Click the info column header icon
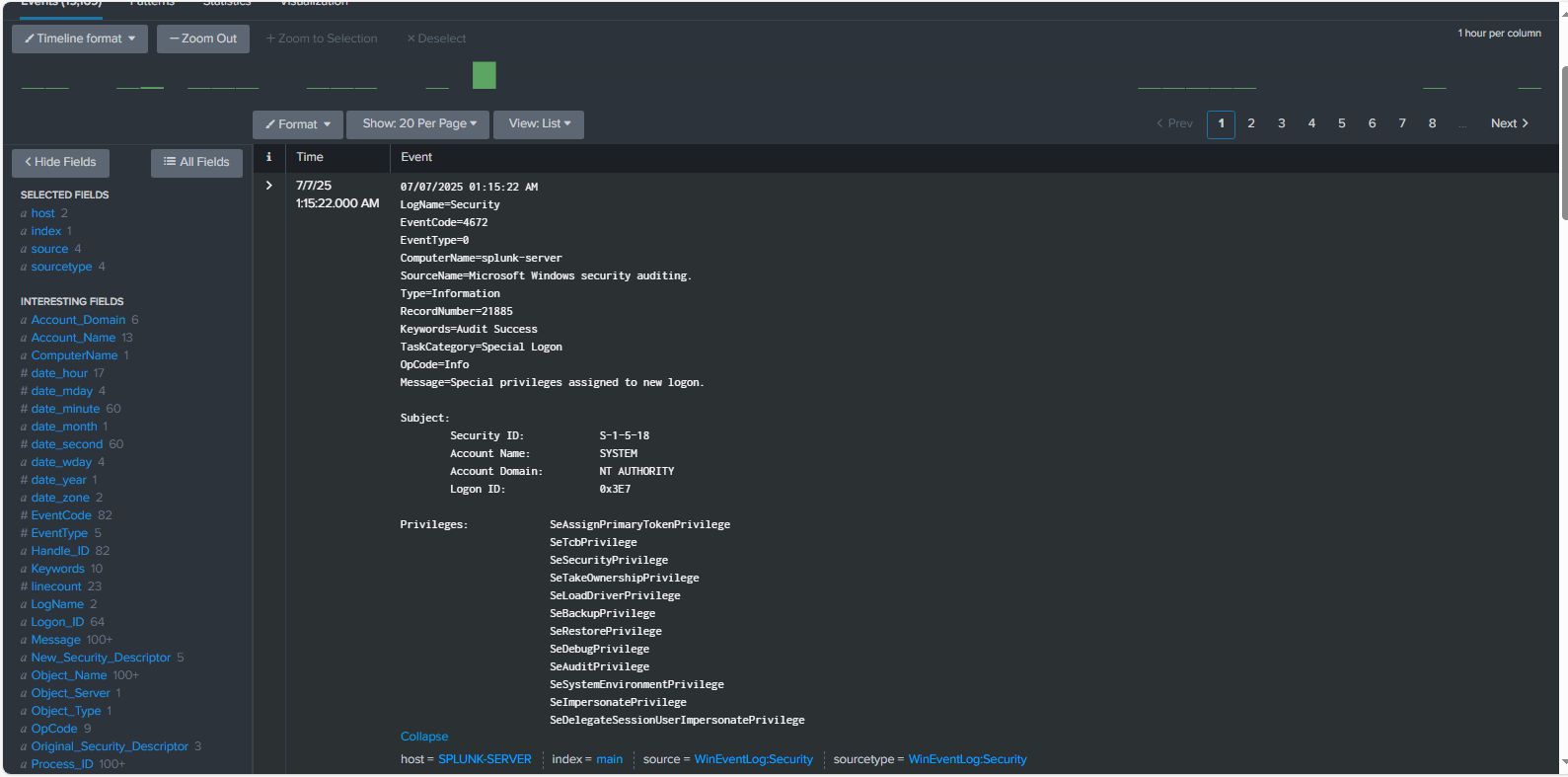This screenshot has width=1568, height=777. (268, 157)
